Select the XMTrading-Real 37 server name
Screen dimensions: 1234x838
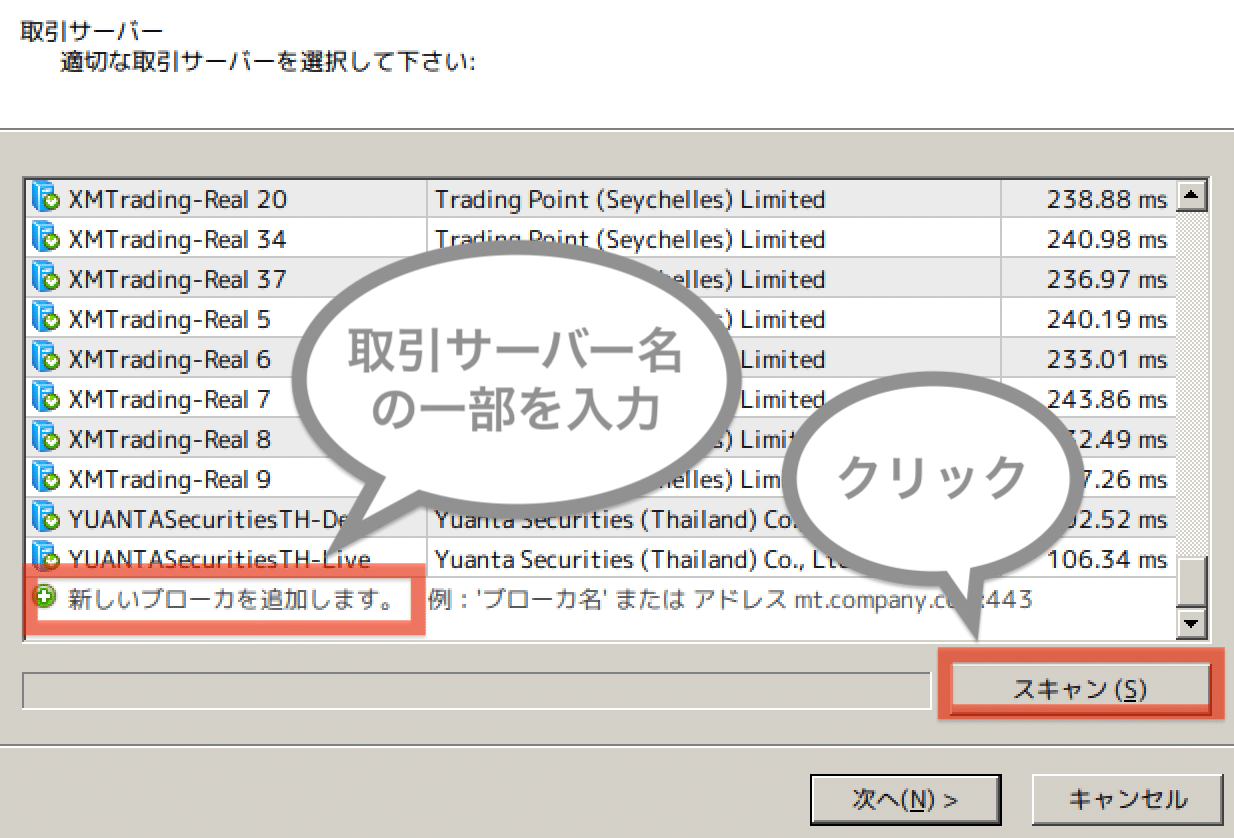coord(177,279)
